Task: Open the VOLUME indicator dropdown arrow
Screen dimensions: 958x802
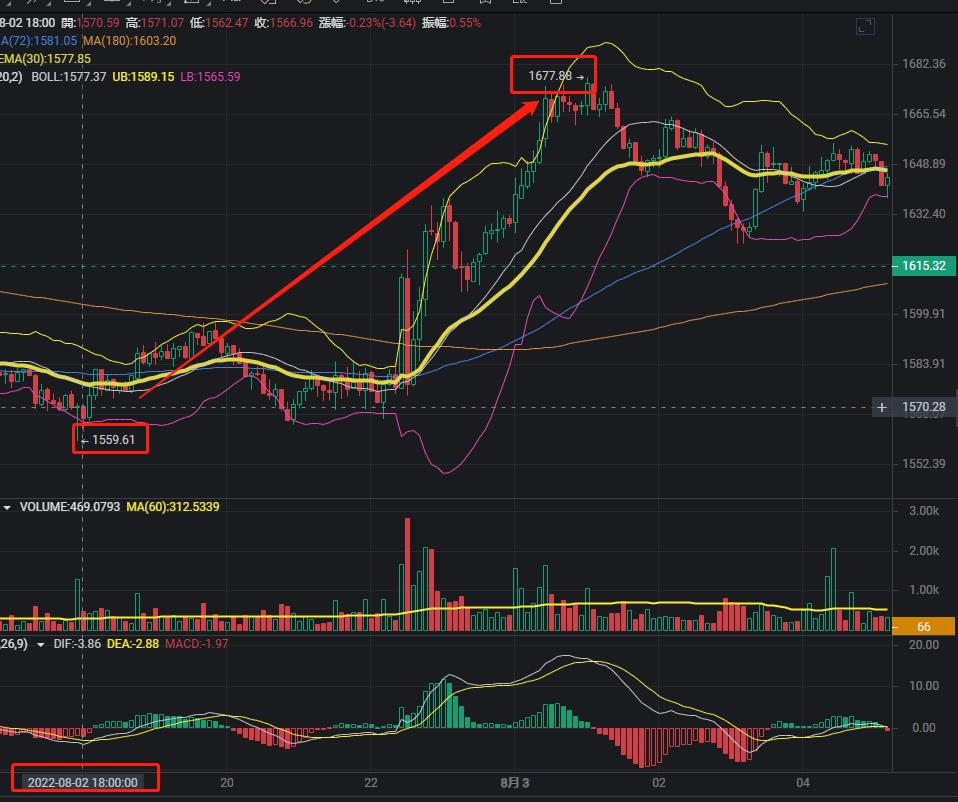Action: point(7,507)
